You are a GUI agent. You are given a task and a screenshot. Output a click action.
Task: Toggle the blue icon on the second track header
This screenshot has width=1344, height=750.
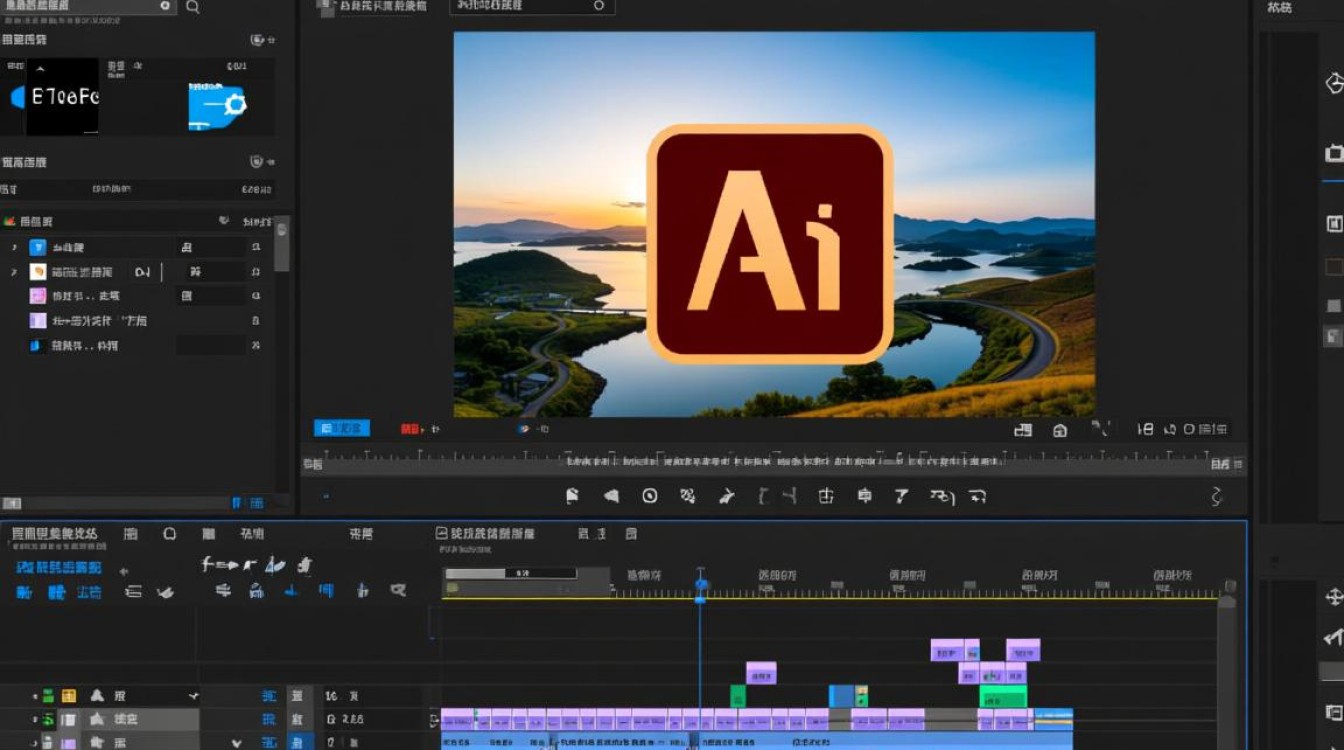269,720
